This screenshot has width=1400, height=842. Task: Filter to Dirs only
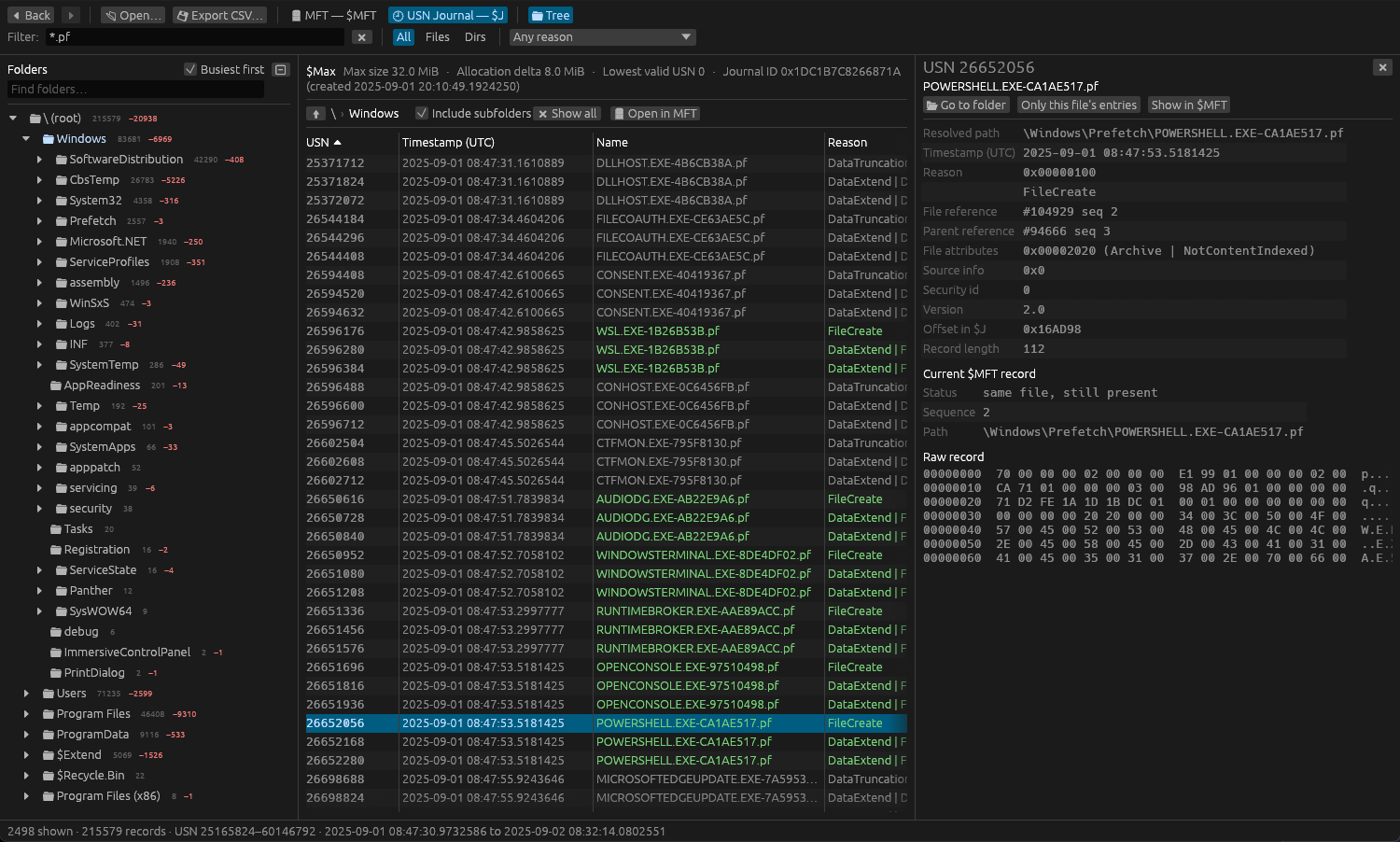point(475,37)
